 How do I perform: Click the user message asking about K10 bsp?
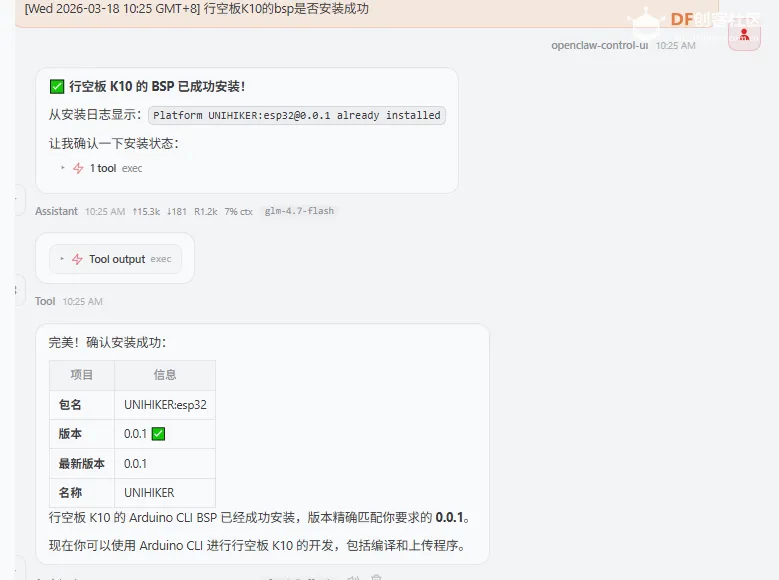[x=367, y=11]
